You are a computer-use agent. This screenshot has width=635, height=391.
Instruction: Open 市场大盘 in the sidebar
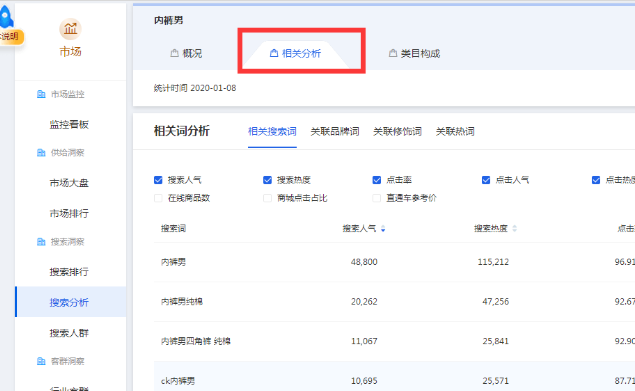[x=69, y=183]
